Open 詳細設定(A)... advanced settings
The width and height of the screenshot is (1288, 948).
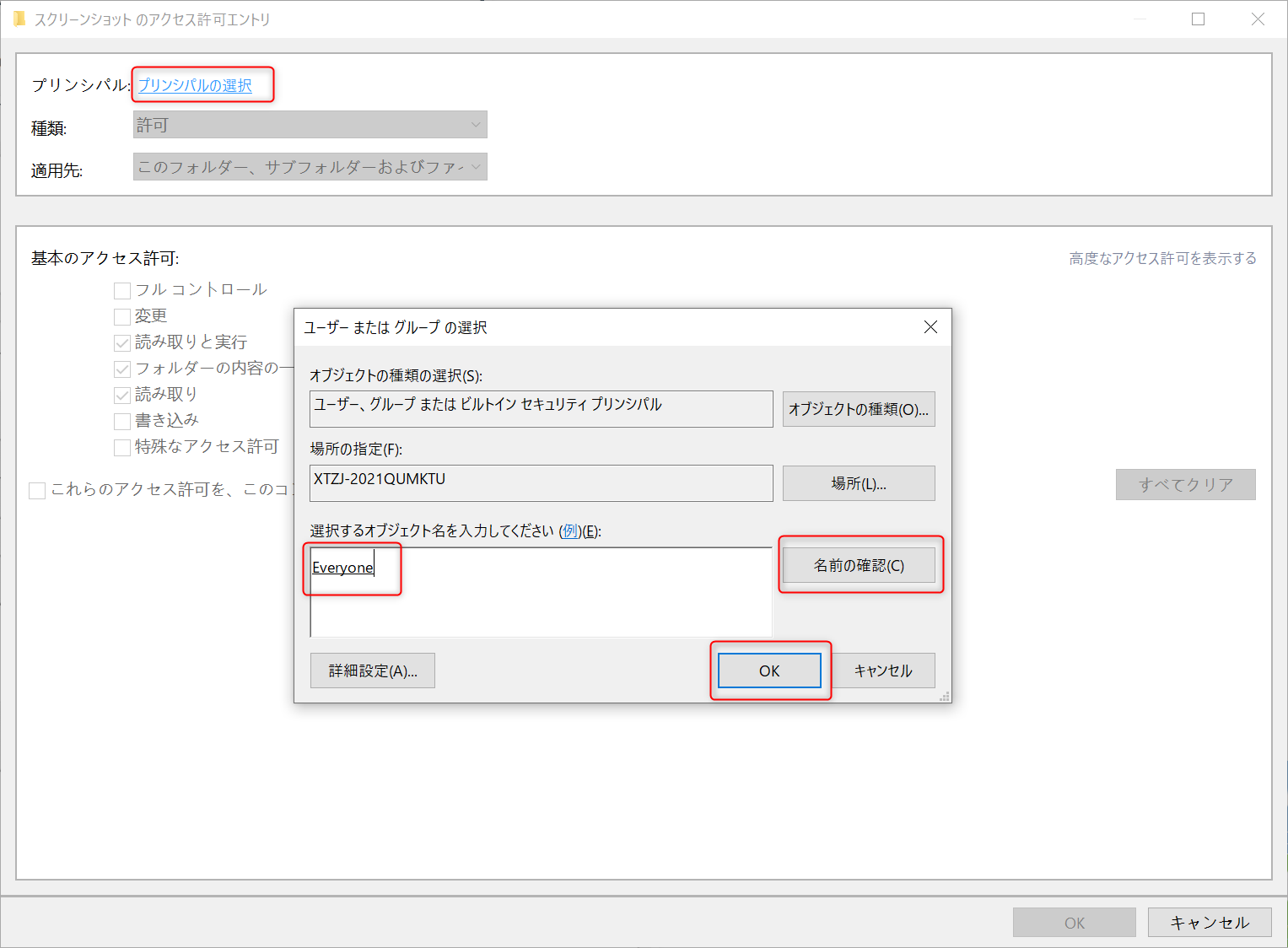372,671
